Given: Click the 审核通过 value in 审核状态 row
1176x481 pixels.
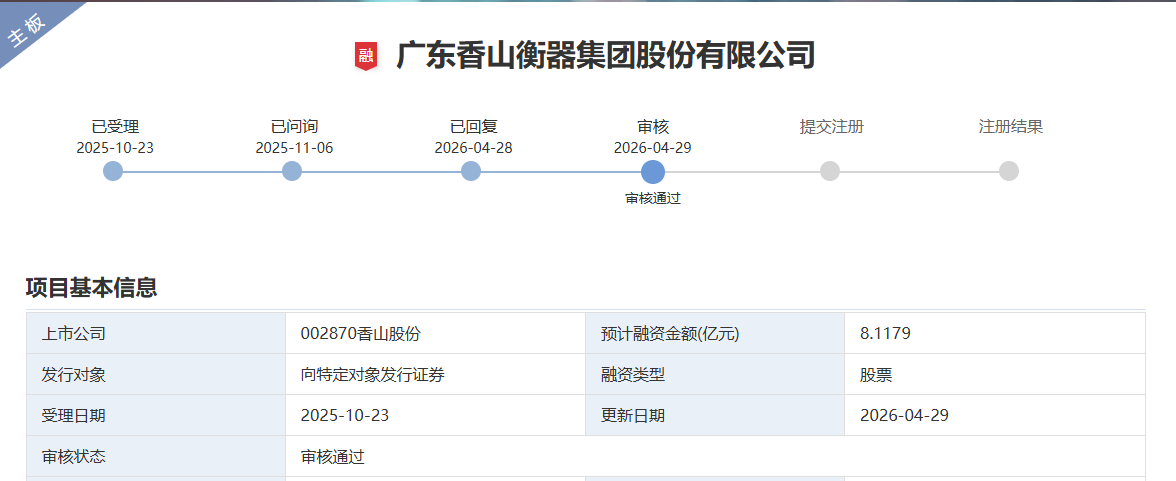Looking at the screenshot, I should tap(333, 457).
